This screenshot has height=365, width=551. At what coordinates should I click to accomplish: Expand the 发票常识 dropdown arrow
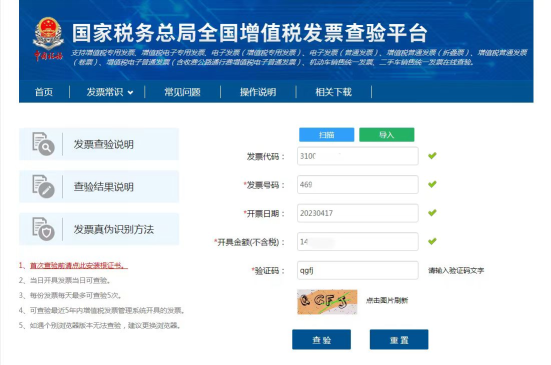130,93
